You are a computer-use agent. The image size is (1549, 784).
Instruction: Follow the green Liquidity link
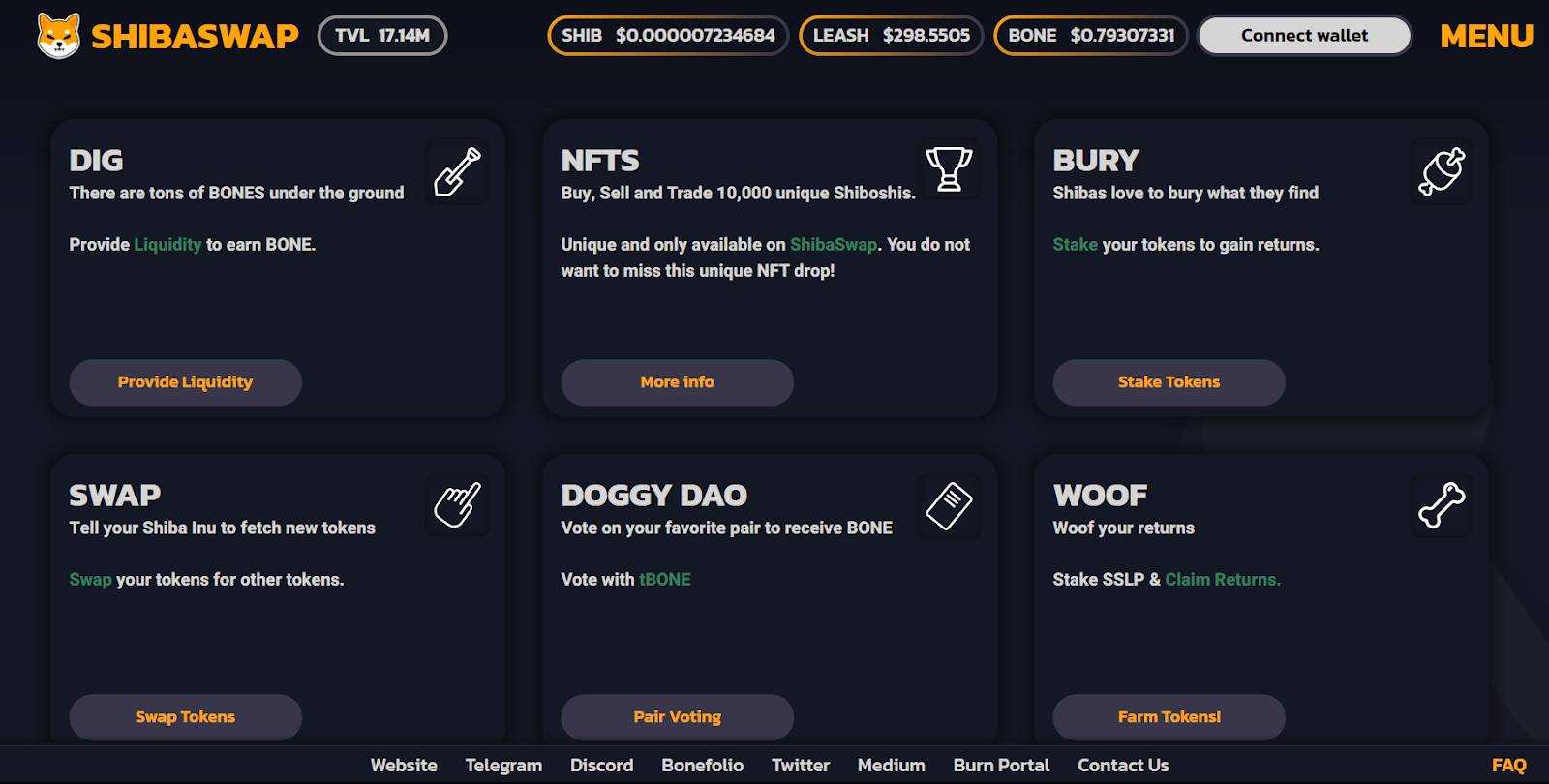(167, 245)
